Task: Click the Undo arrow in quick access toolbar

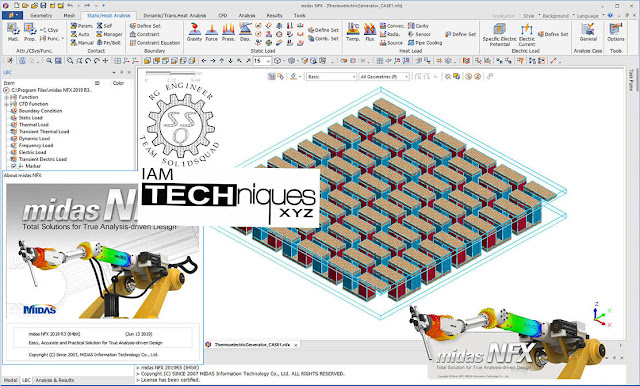Action: point(70,6)
